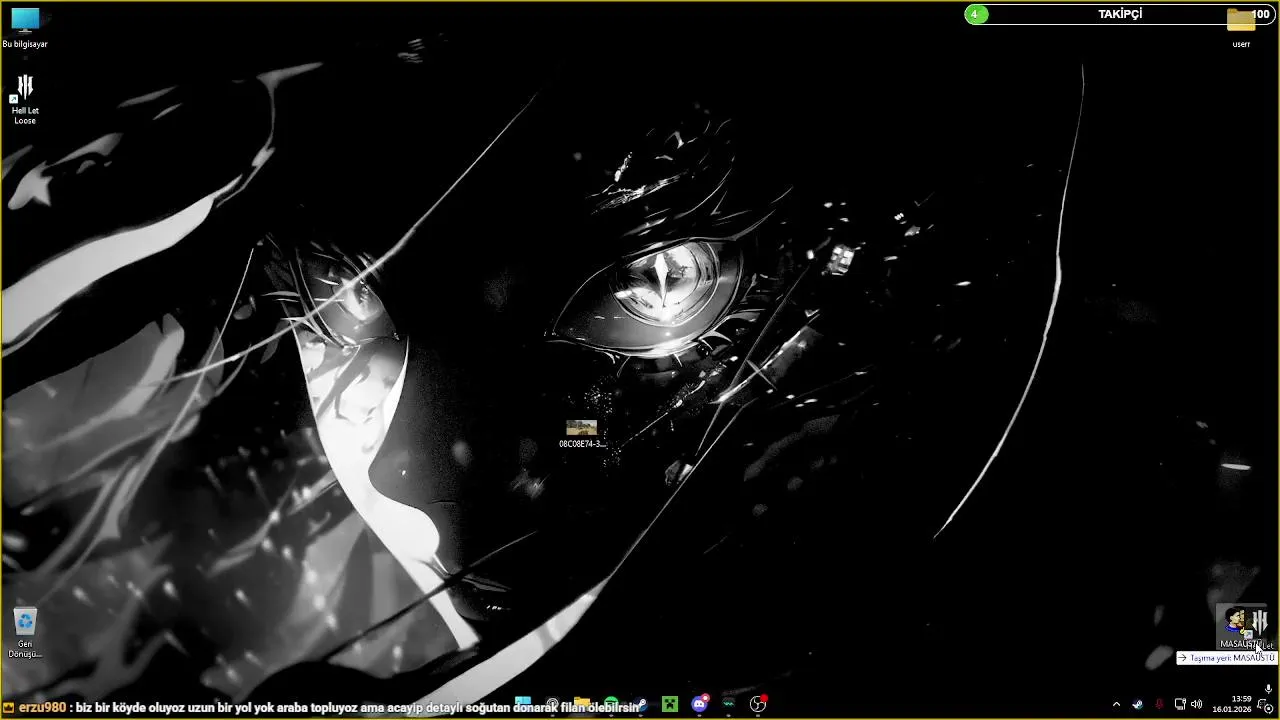The image size is (1280, 720).
Task: Click the erzu980 username in chat overlay
Action: coord(42,707)
